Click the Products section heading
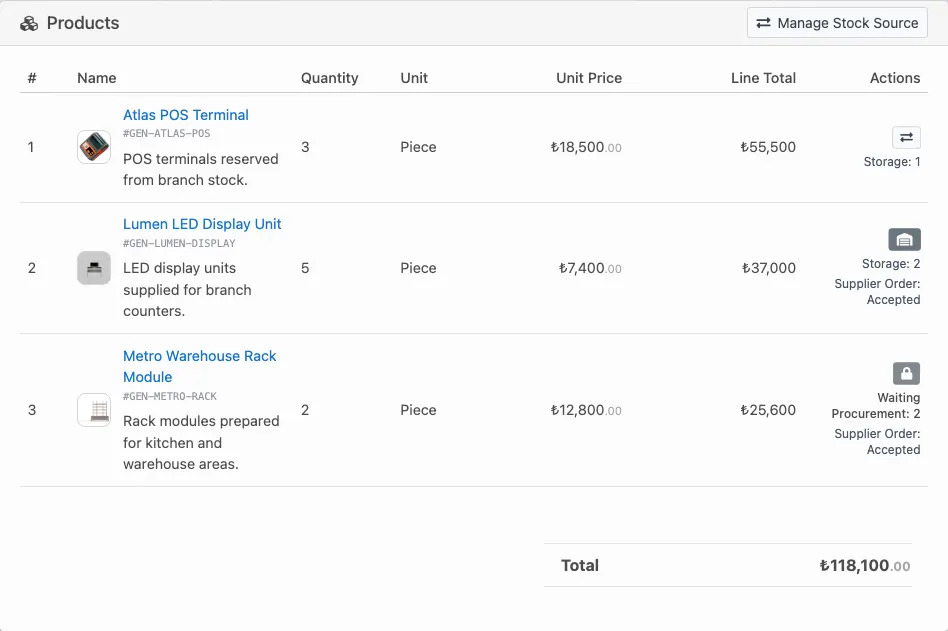Screen dimensions: 948x631 (83, 23)
